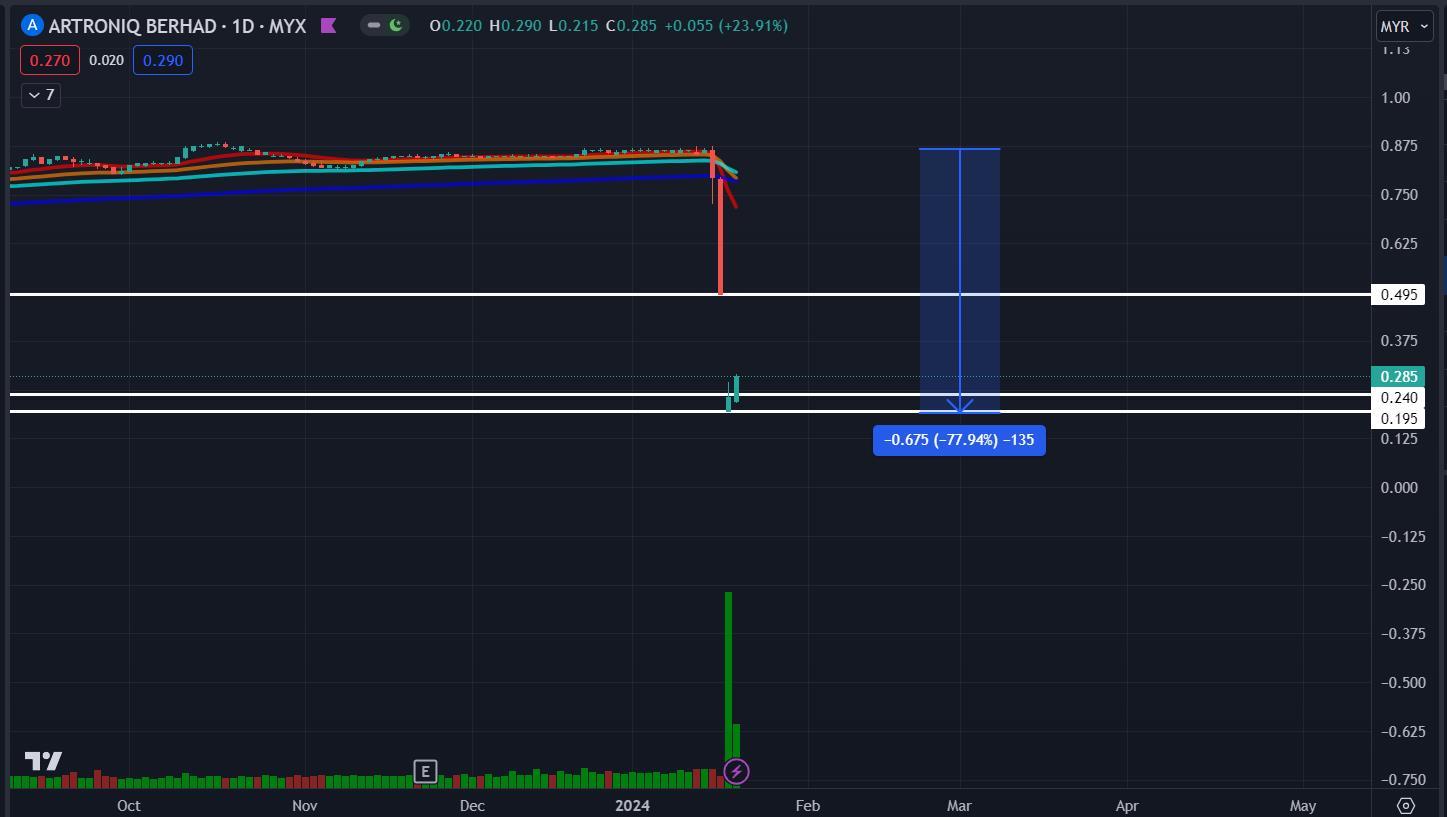The width and height of the screenshot is (1447, 817).
Task: Click the +0.055 (+23.91%) change value
Action: pos(725,26)
